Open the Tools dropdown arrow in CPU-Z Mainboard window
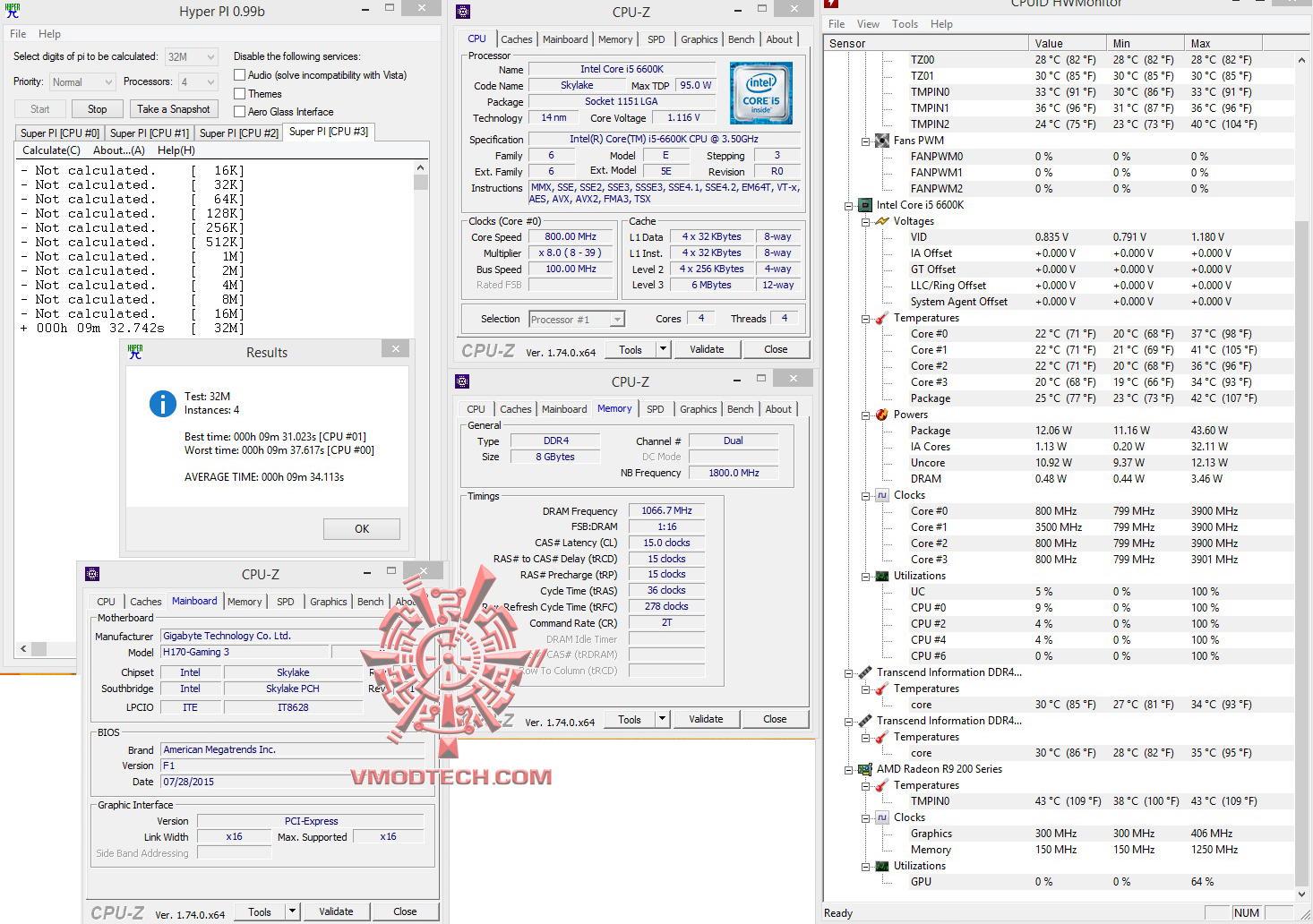 click(x=292, y=911)
